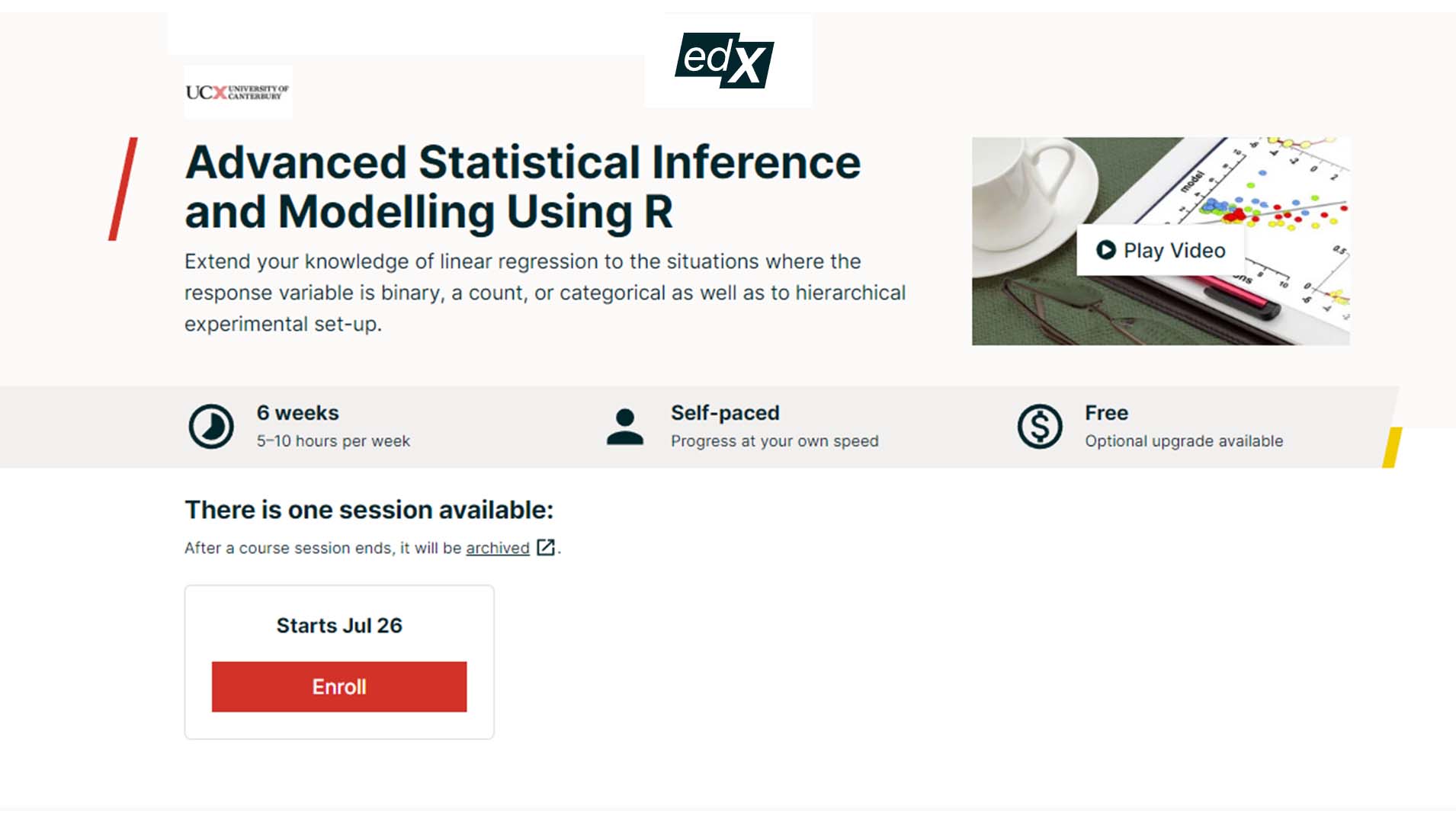
Task: Click the Free price heading
Action: [1107, 413]
